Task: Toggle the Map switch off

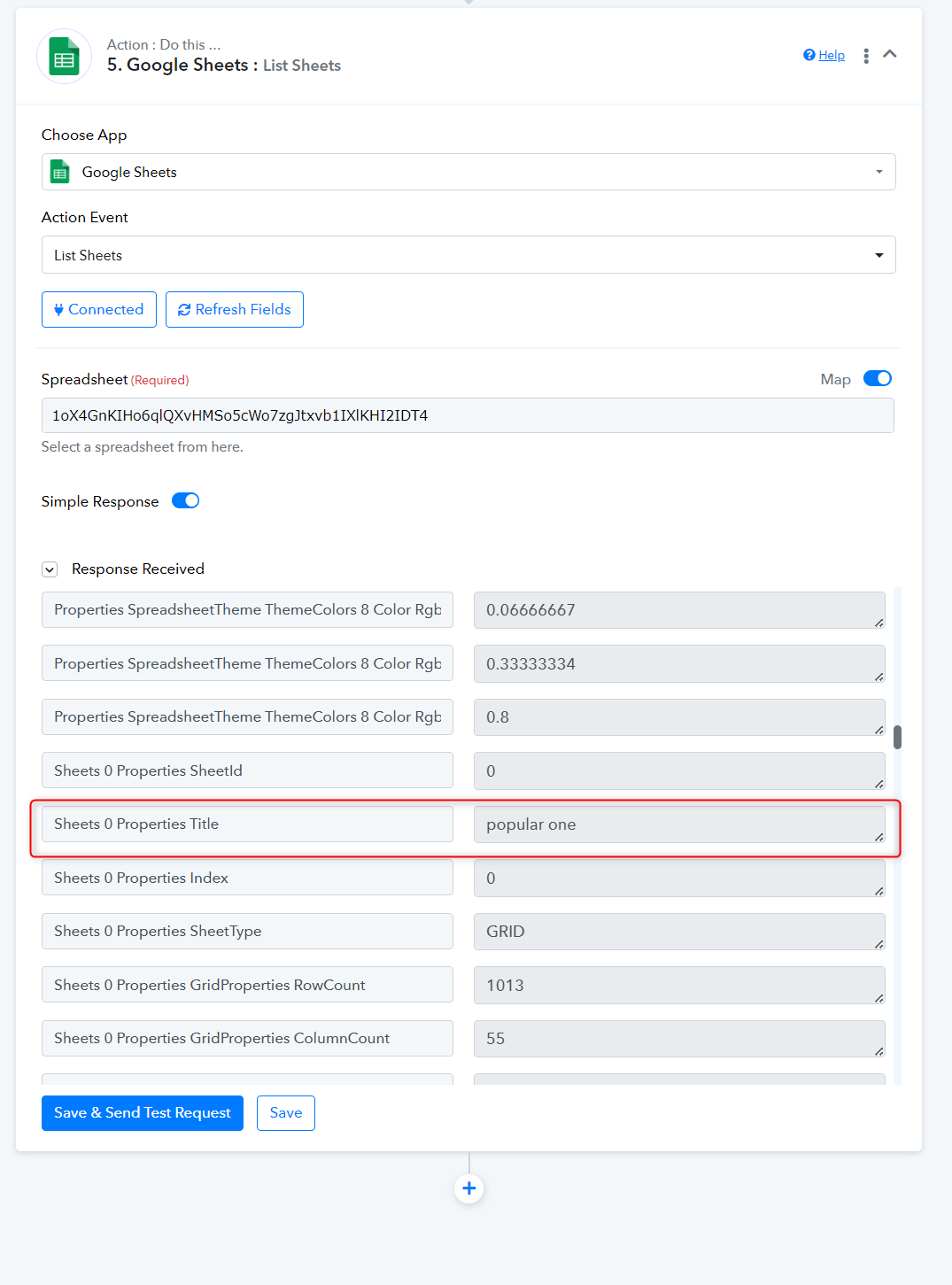Action: click(x=878, y=379)
